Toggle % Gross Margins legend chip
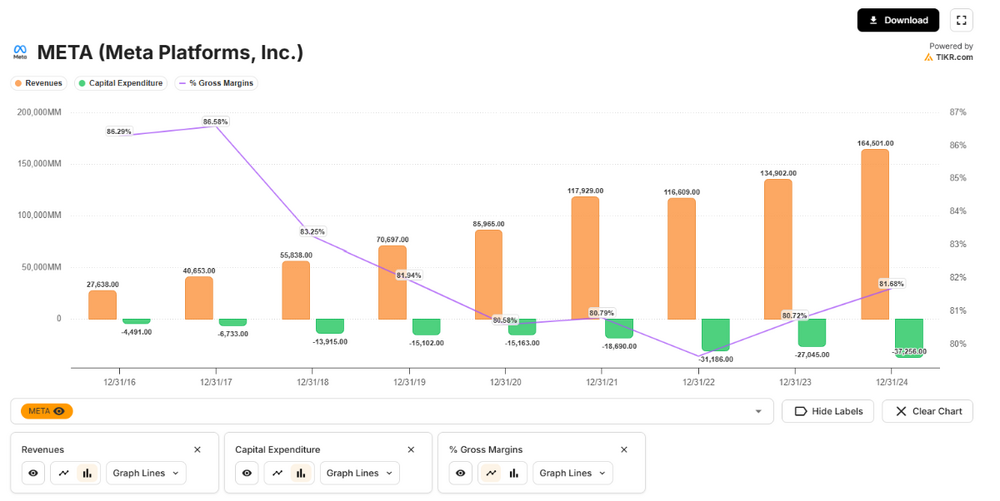The height and width of the screenshot is (501, 1000). [216, 83]
